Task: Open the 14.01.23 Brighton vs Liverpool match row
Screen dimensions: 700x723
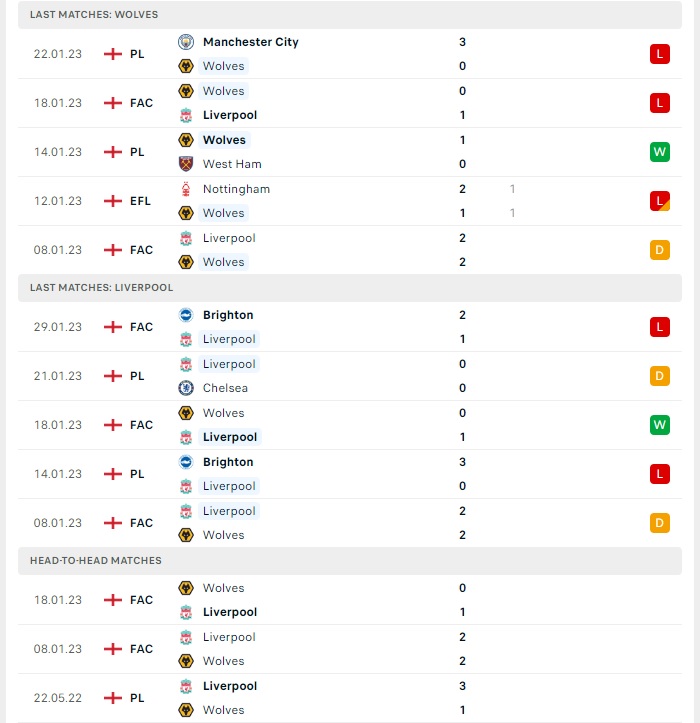Action: pyautogui.click(x=350, y=474)
